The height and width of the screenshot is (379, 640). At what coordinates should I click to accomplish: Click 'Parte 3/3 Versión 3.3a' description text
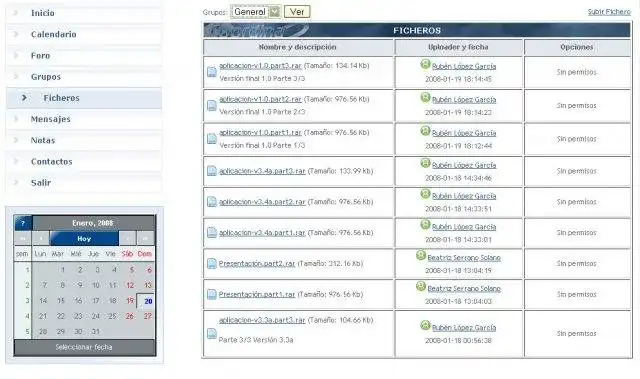256,340
